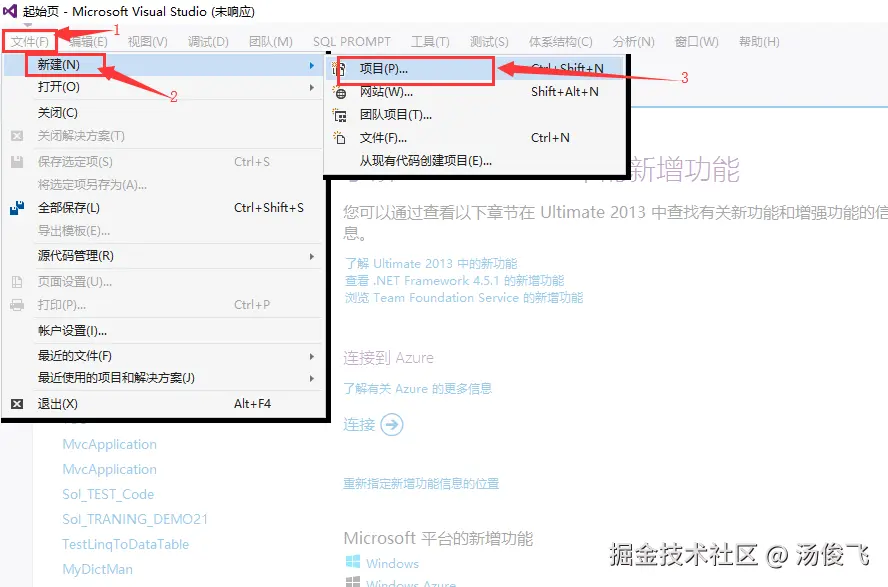This screenshot has width=888, height=587.
Task: Open recent project TestLinqToDataTable
Action: point(126,544)
